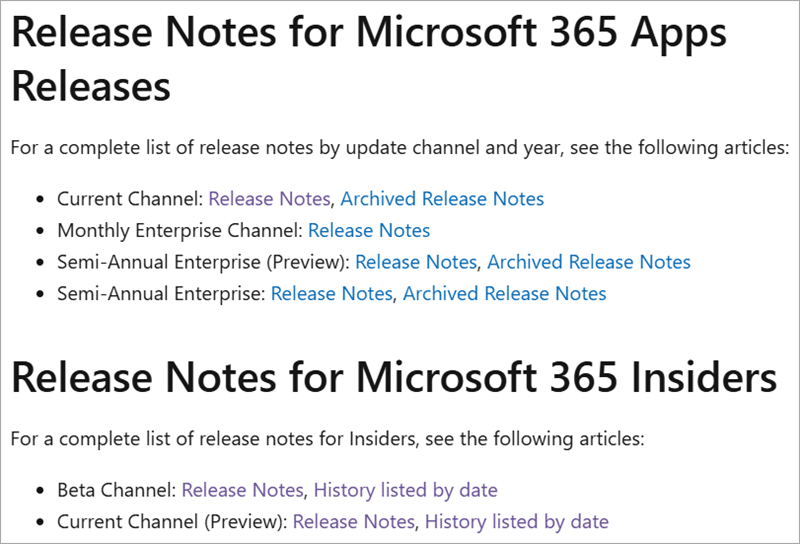
Task: Click the Microsoft 365 Insiders heading
Action: coord(394,378)
